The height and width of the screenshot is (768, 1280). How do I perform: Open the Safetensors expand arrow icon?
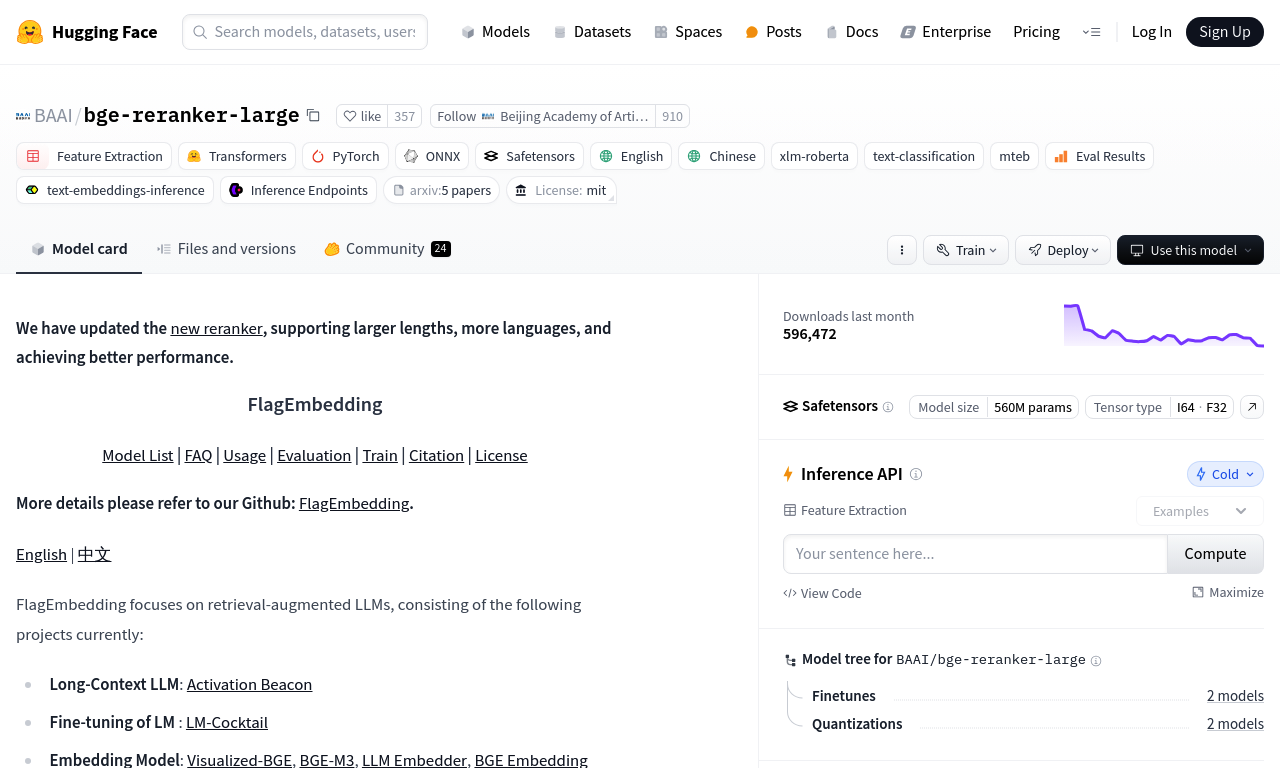coord(1252,407)
